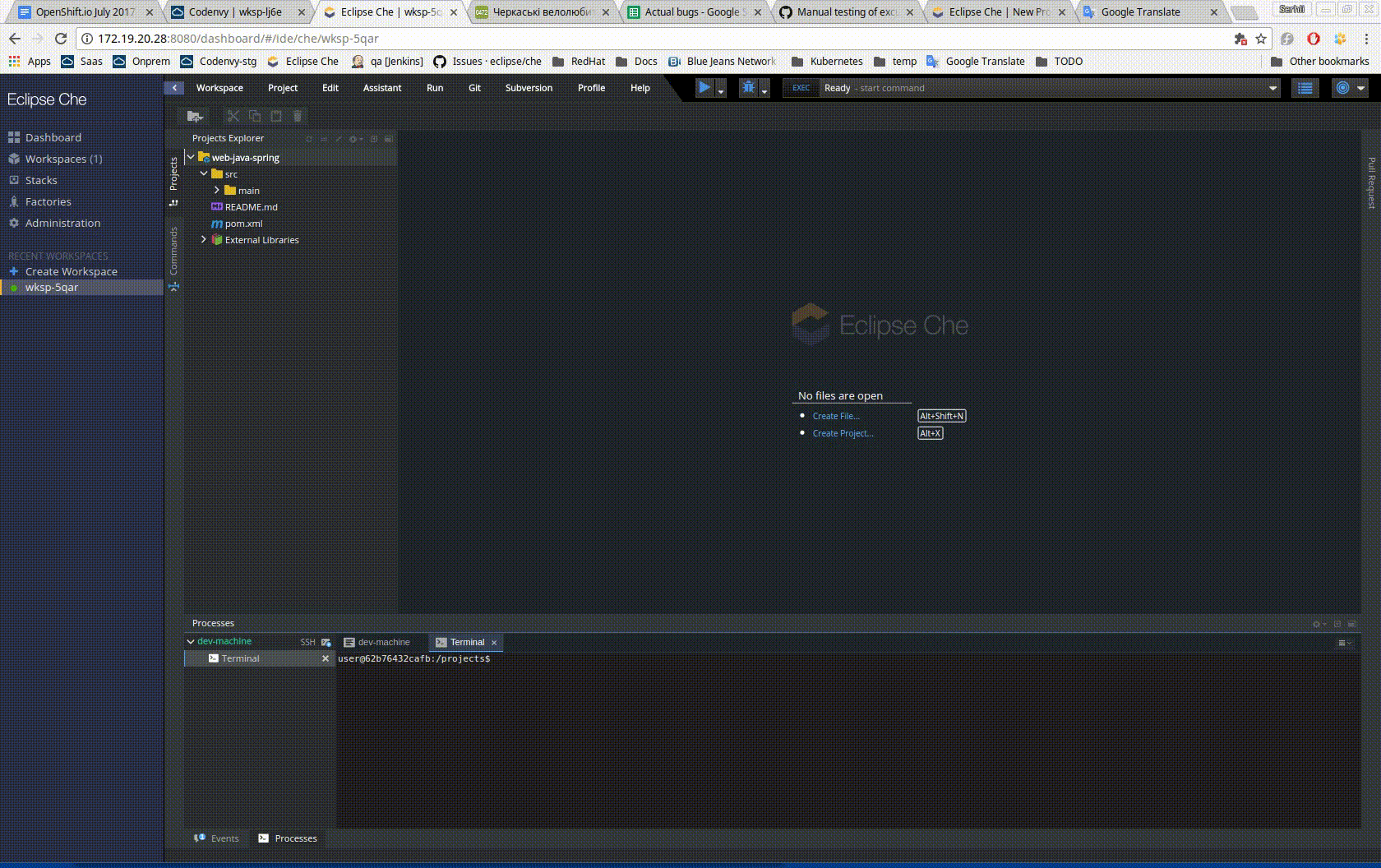Collapse the dashboard navigation sidebar arrow
The image size is (1381, 868).
click(x=174, y=88)
